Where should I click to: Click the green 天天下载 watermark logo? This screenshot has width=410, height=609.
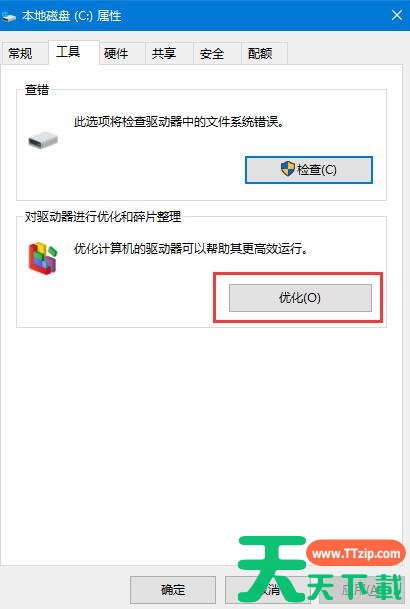click(x=319, y=569)
